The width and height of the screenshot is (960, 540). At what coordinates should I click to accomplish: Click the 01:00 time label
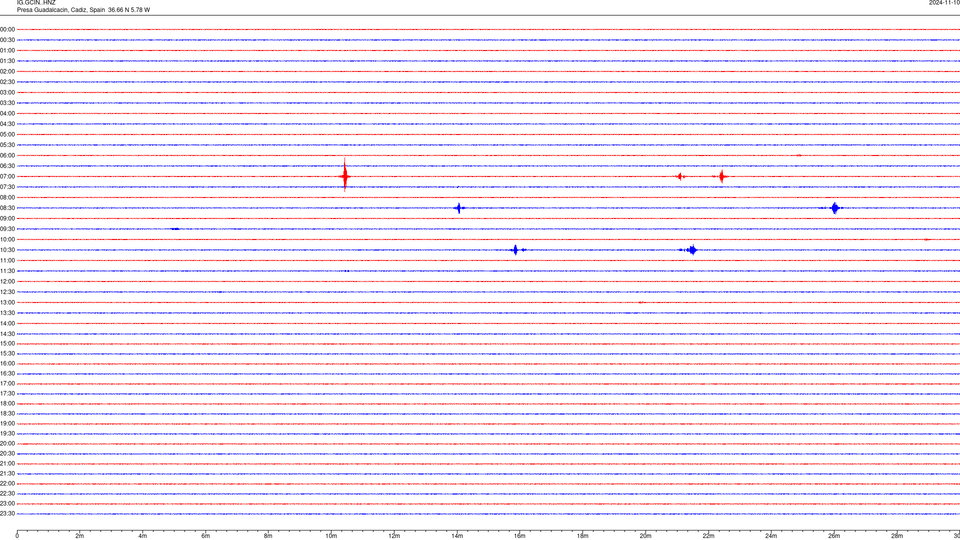(x=7, y=50)
